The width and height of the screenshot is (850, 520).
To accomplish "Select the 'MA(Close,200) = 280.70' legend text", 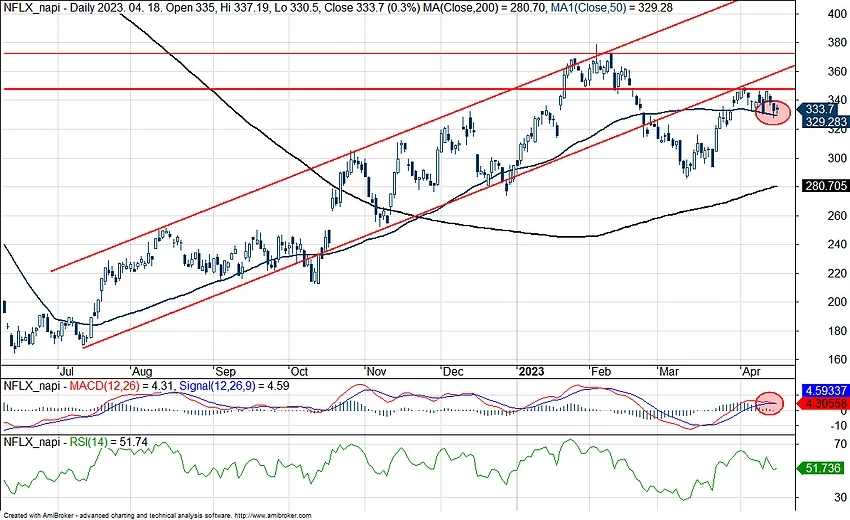I will click(482, 8).
